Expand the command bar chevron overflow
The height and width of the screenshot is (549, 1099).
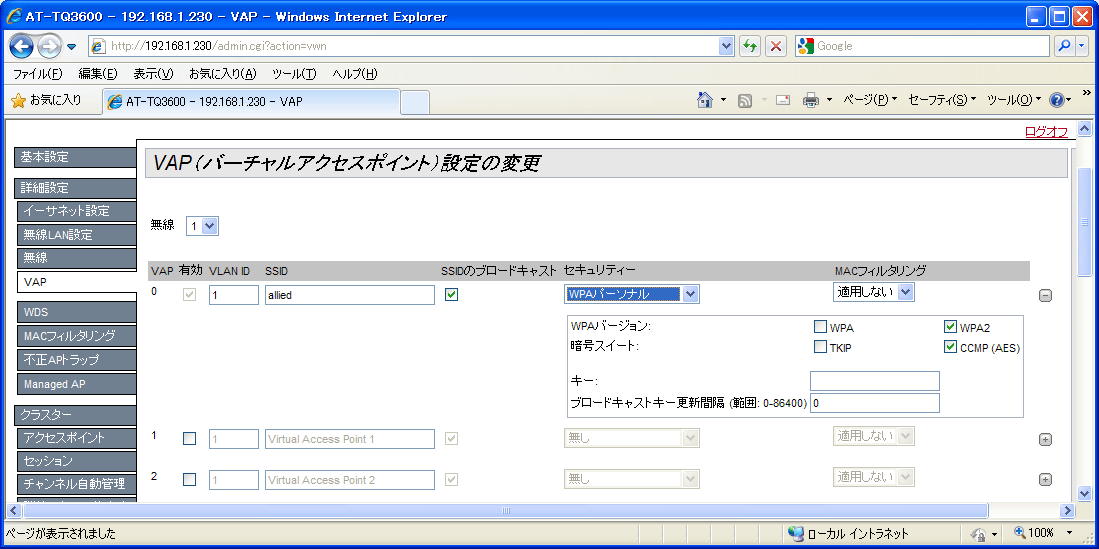1086,93
